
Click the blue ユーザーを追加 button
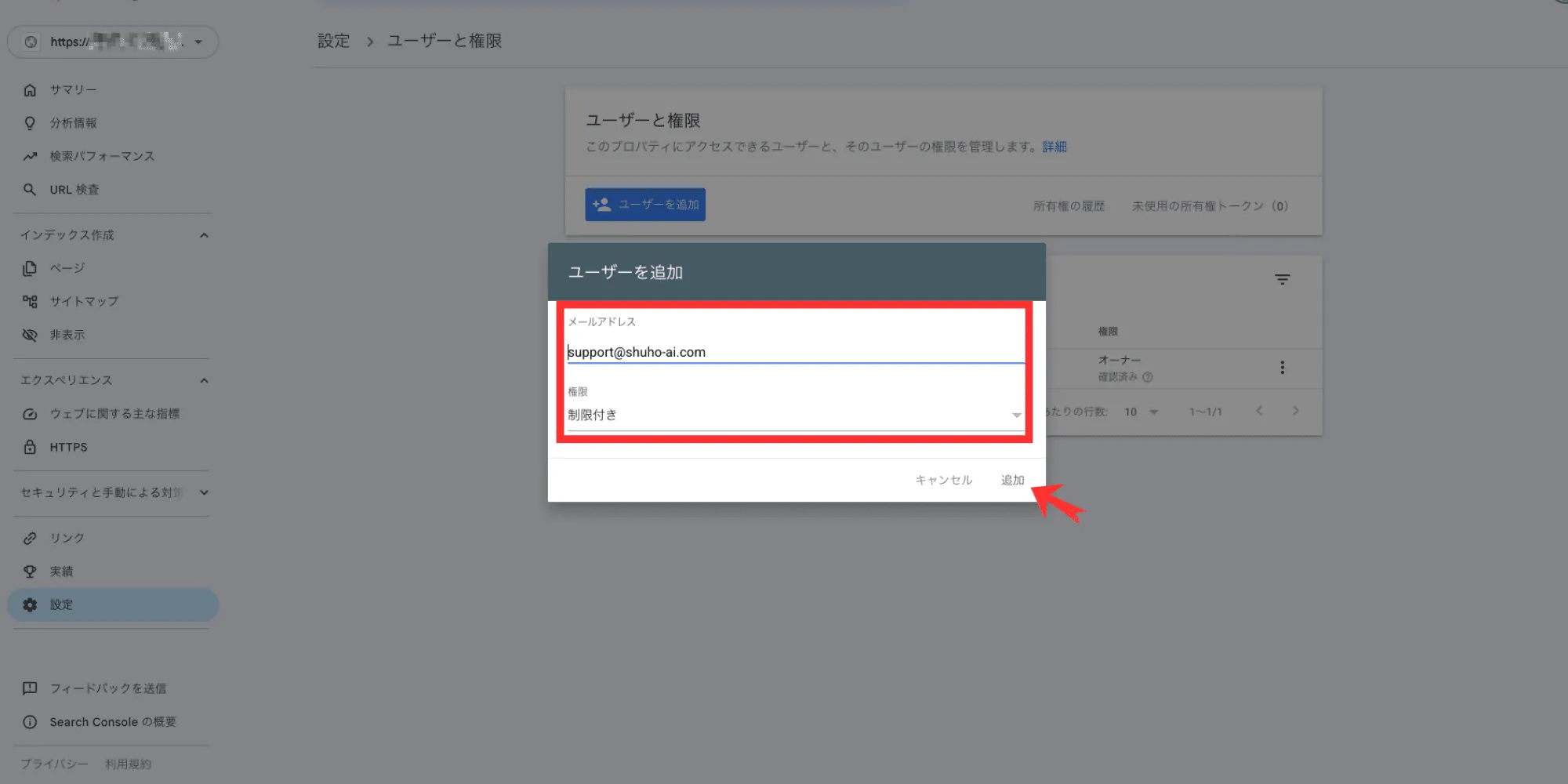[644, 205]
